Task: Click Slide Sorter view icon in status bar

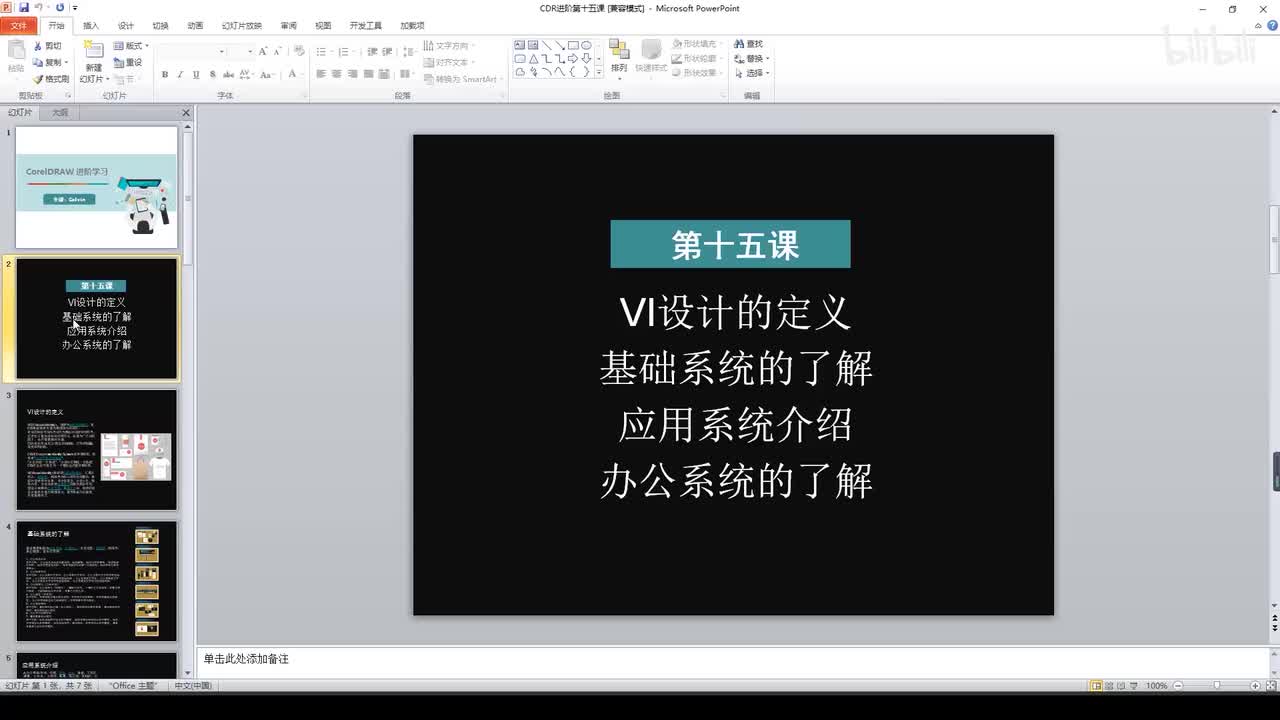Action: [1110, 686]
